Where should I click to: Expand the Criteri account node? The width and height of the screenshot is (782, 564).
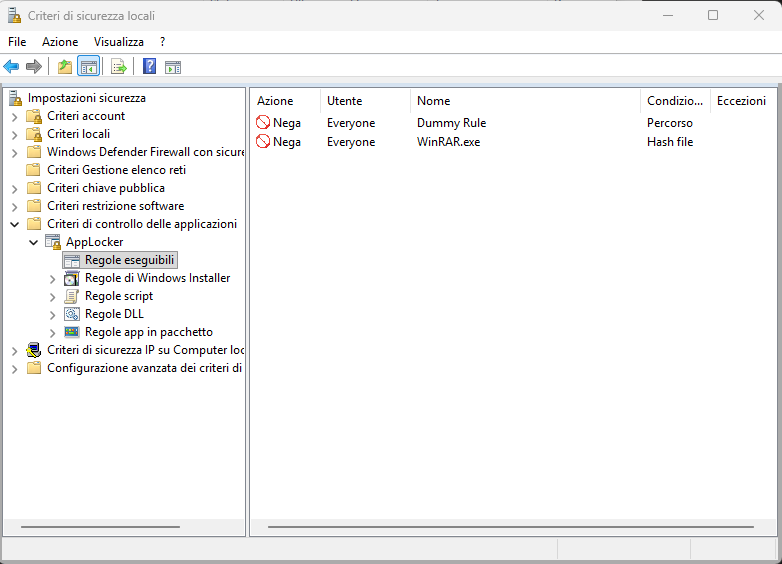[14, 117]
